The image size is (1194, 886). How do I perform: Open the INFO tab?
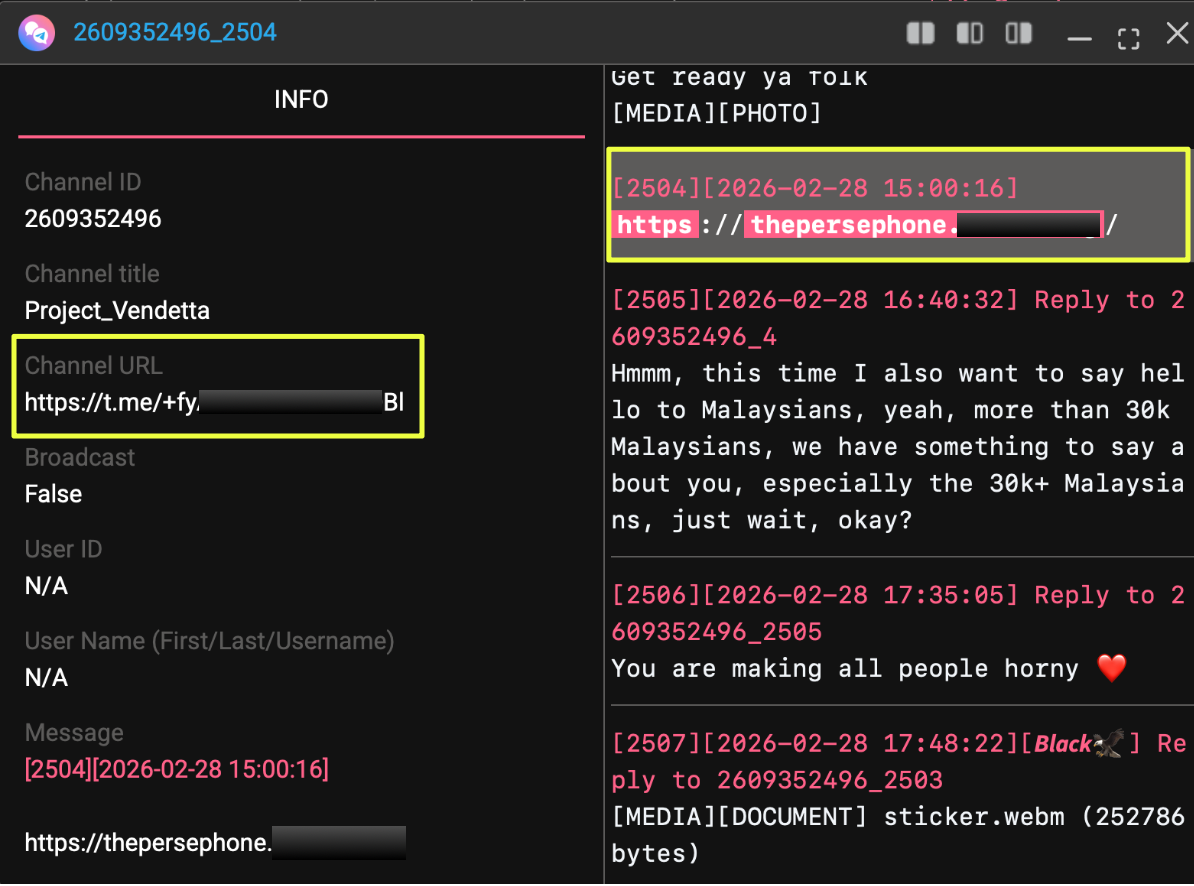(301, 100)
